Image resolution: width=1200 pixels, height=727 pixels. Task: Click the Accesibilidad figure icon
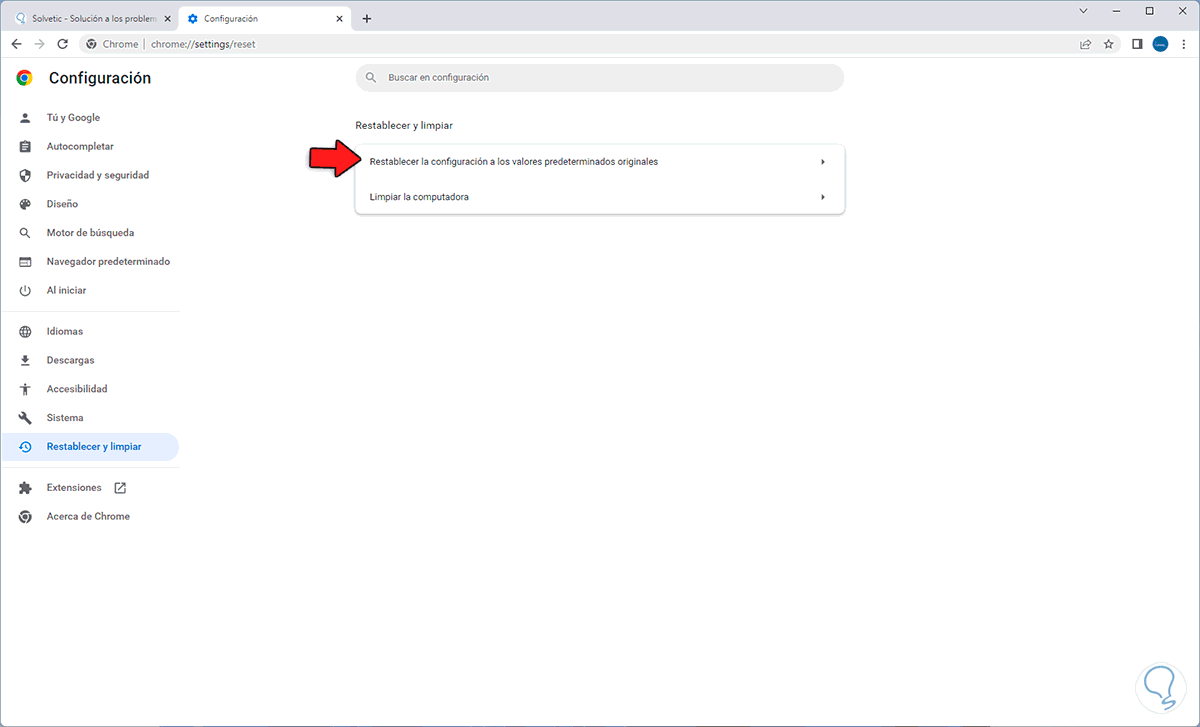[x=26, y=389]
